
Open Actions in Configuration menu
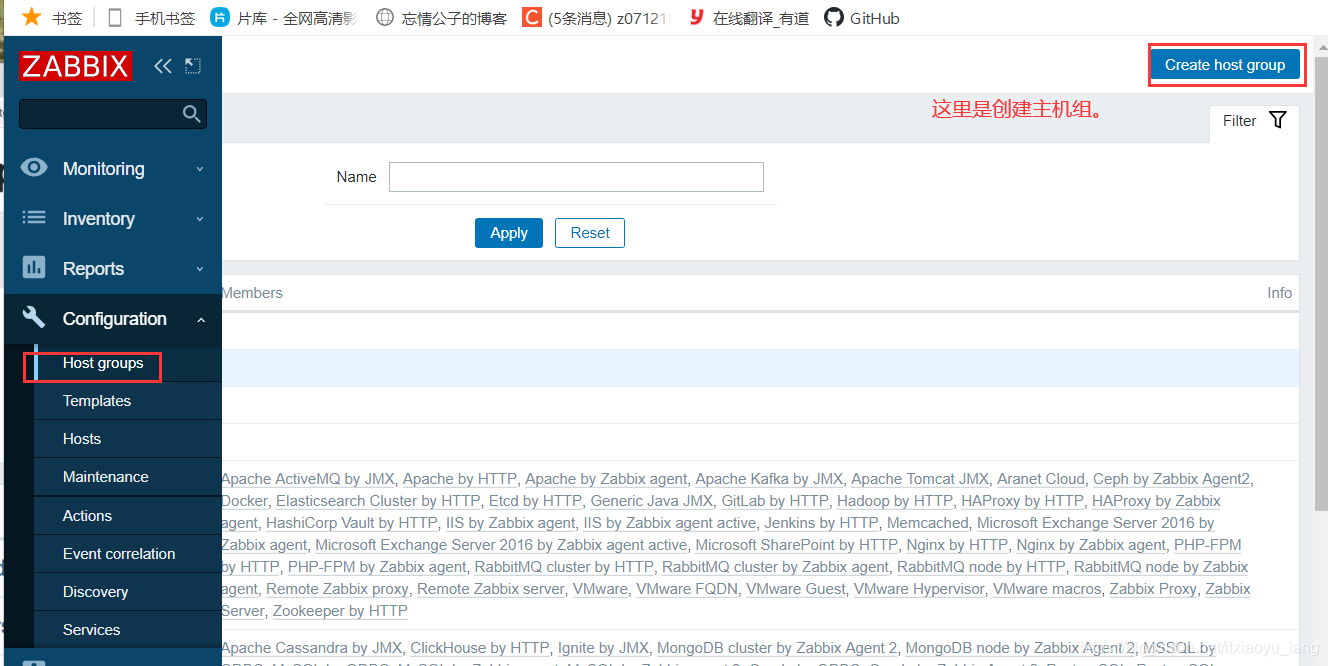[87, 516]
